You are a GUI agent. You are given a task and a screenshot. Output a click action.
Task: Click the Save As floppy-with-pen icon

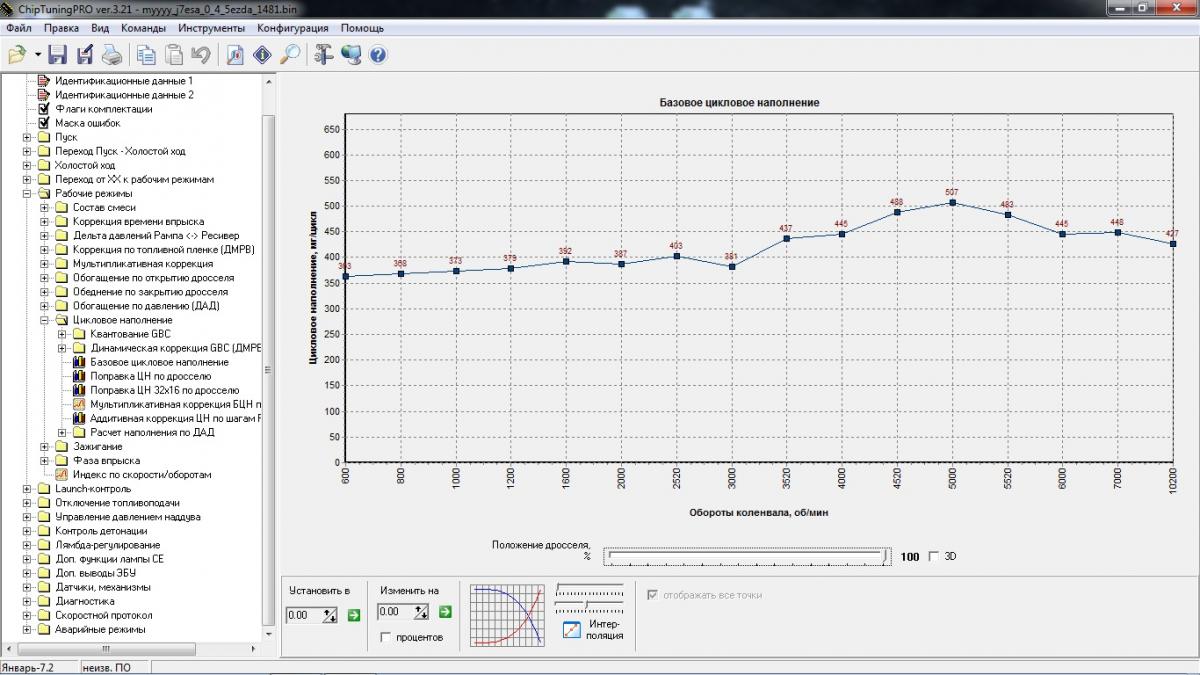(x=85, y=54)
